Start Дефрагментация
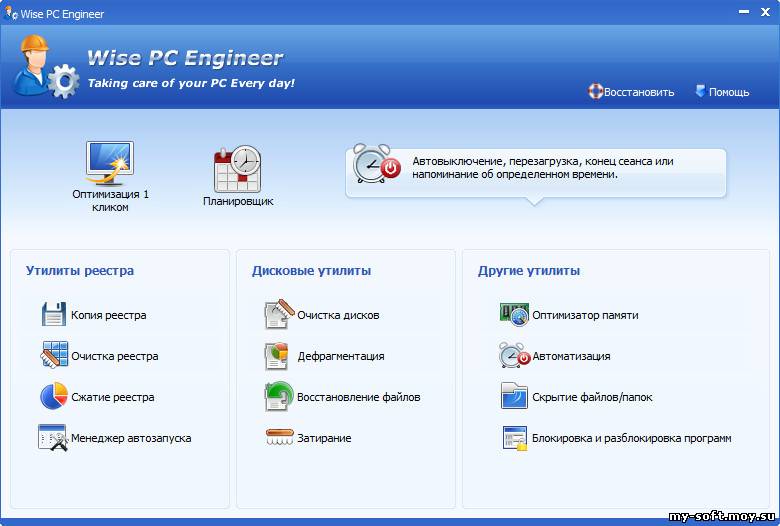Viewport: 780px width, 526px height. (x=341, y=356)
